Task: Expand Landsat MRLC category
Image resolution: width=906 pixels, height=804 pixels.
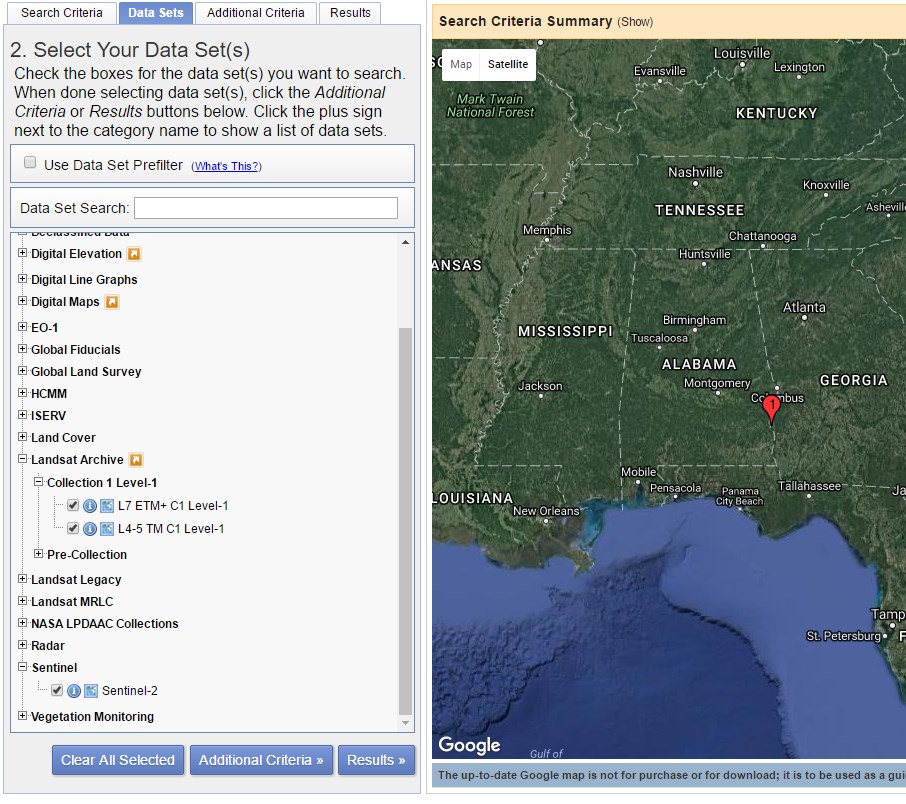Action: click(23, 601)
